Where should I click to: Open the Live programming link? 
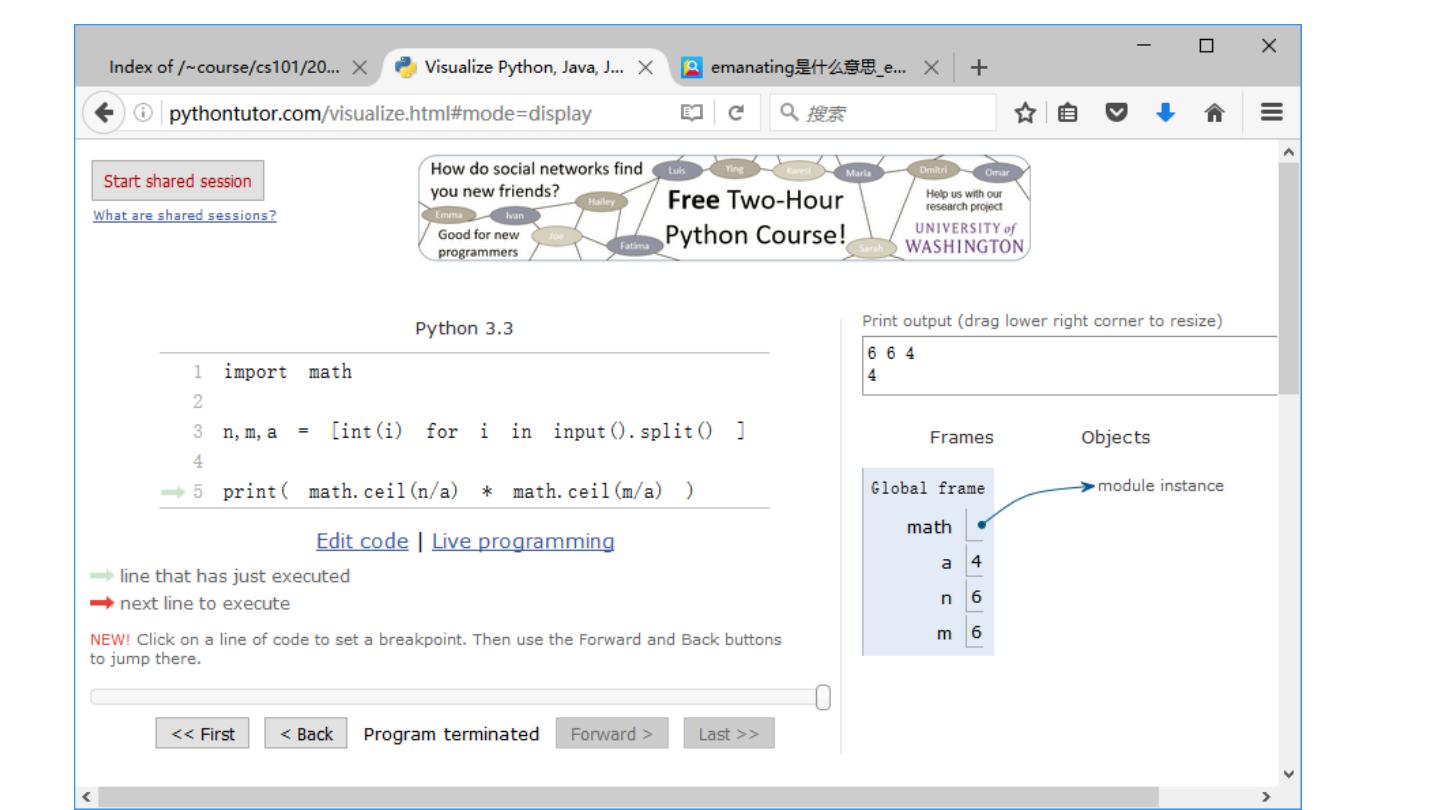tap(523, 542)
